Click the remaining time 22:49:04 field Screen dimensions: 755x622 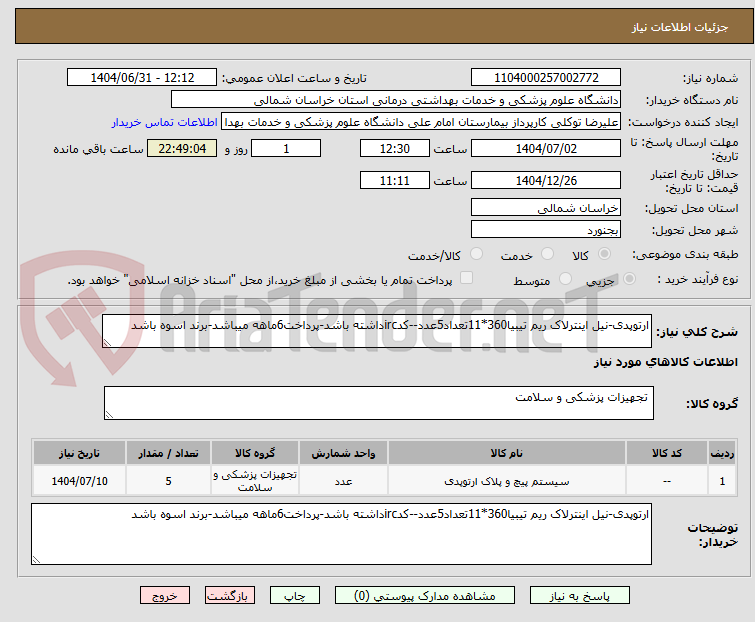pyautogui.click(x=182, y=148)
